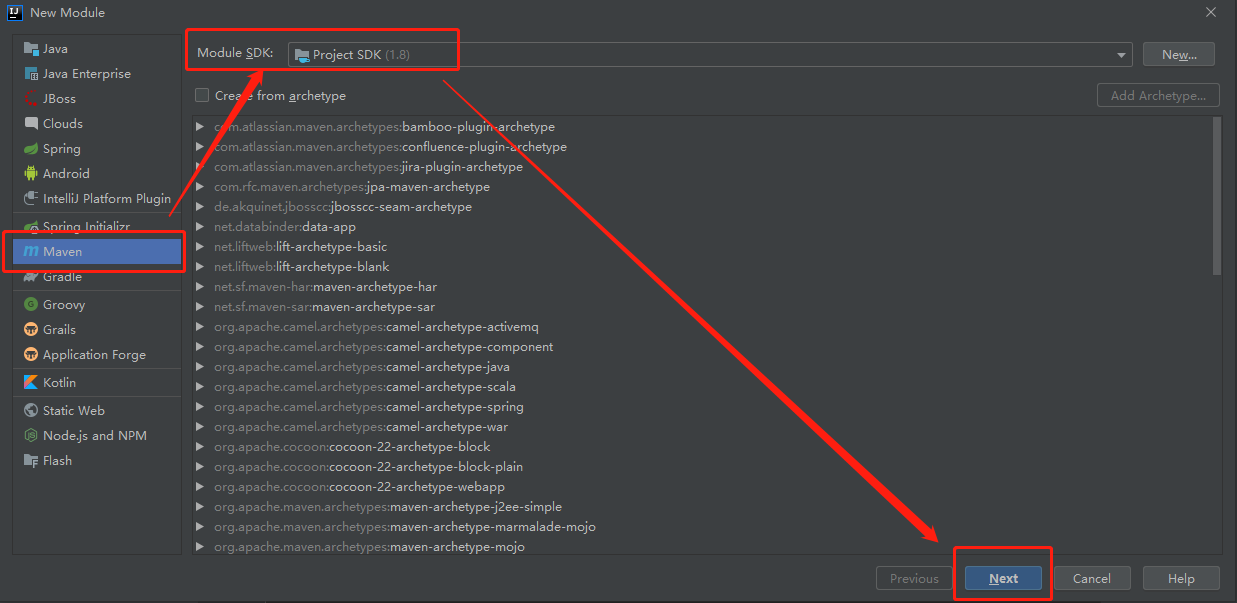
Task: Expand maven-archetype-har arrow
Action: coord(200,287)
